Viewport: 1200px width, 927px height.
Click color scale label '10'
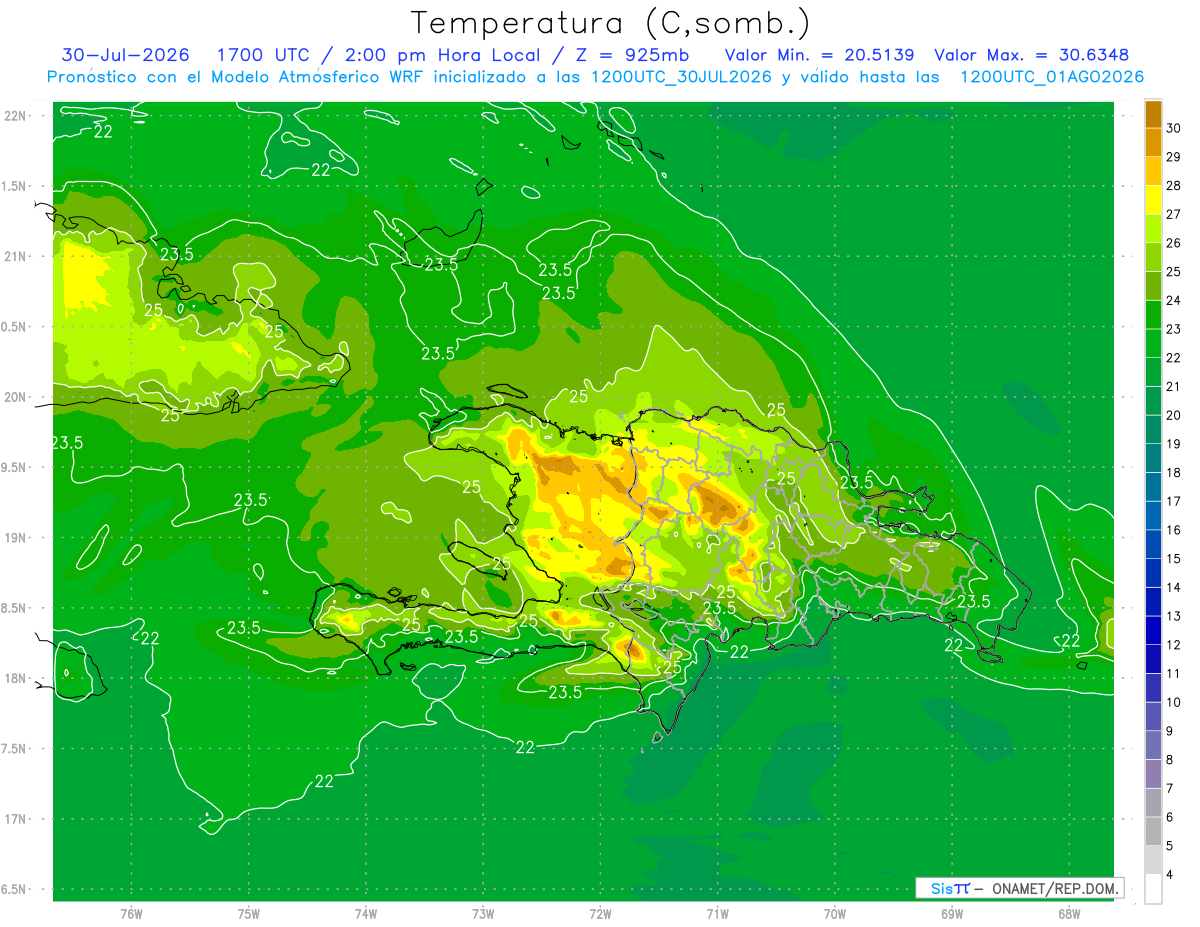[1174, 702]
